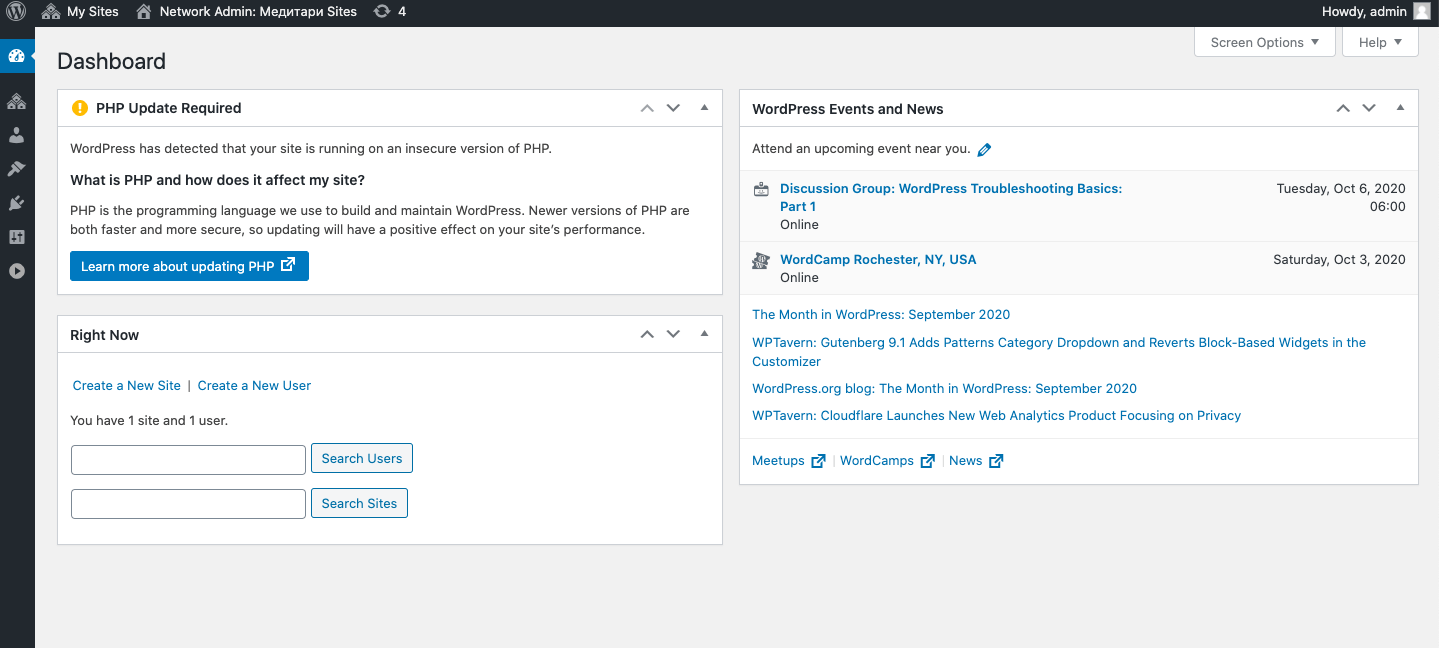
Task: Open the updates indicator showing 4
Action: point(390,12)
